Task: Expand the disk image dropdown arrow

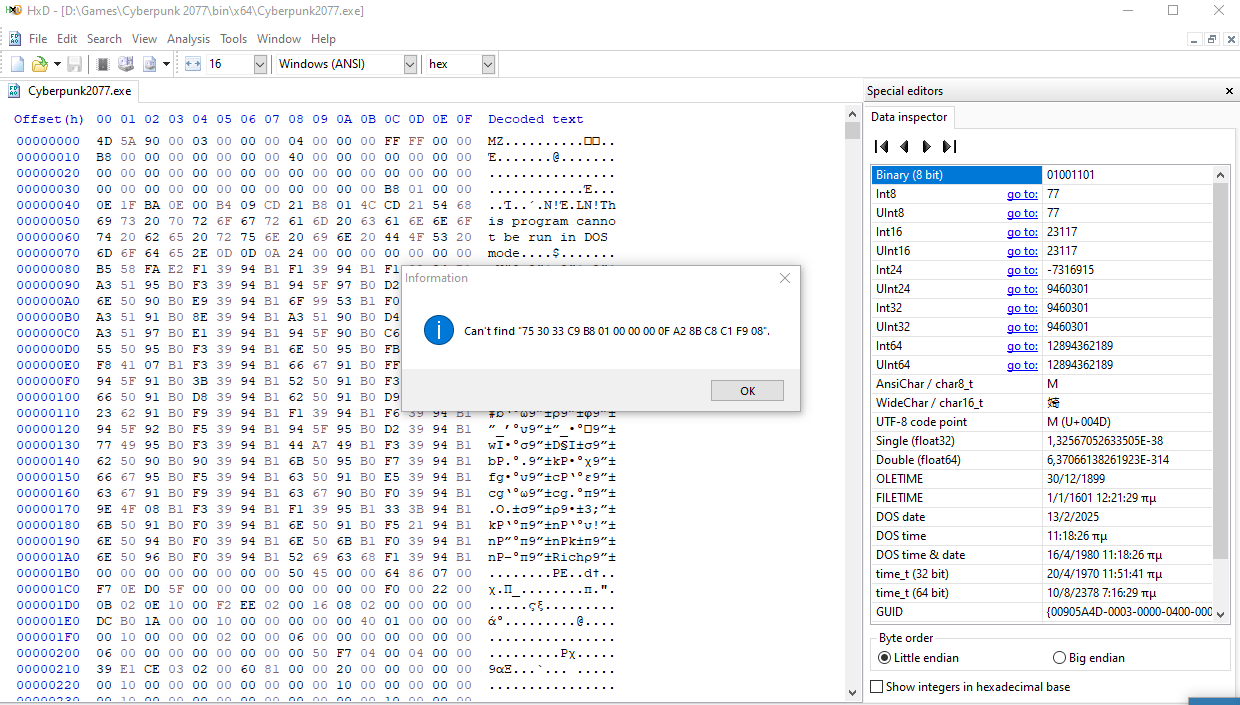Action: click(167, 64)
